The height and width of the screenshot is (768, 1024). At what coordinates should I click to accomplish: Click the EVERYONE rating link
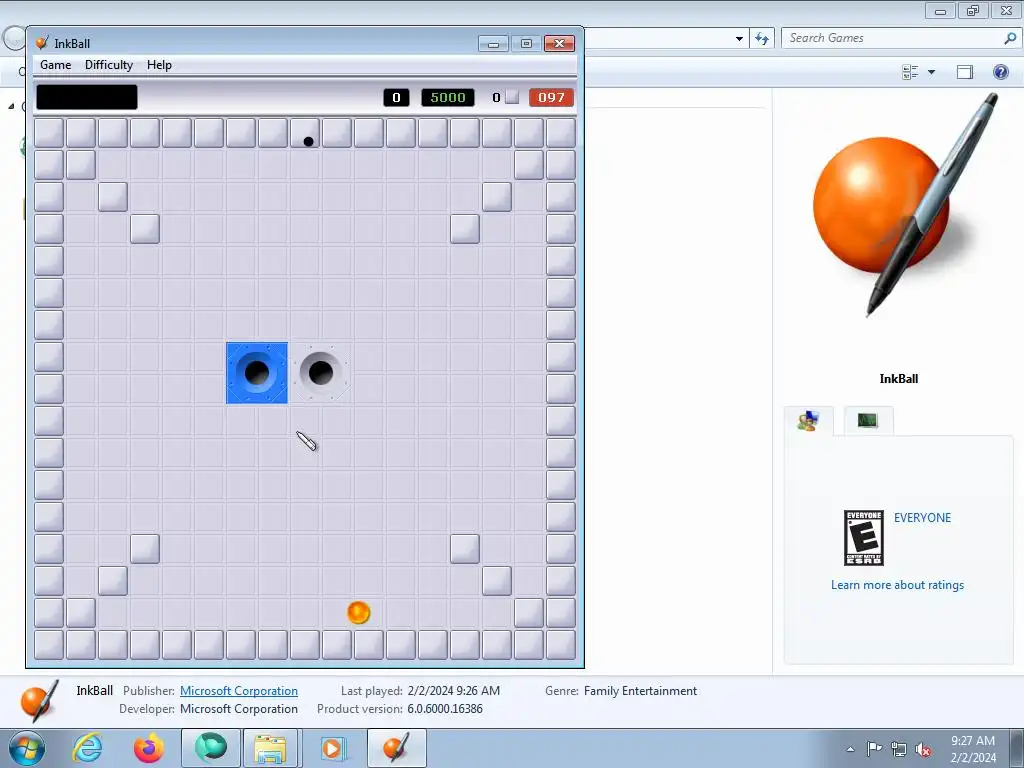tap(922, 518)
